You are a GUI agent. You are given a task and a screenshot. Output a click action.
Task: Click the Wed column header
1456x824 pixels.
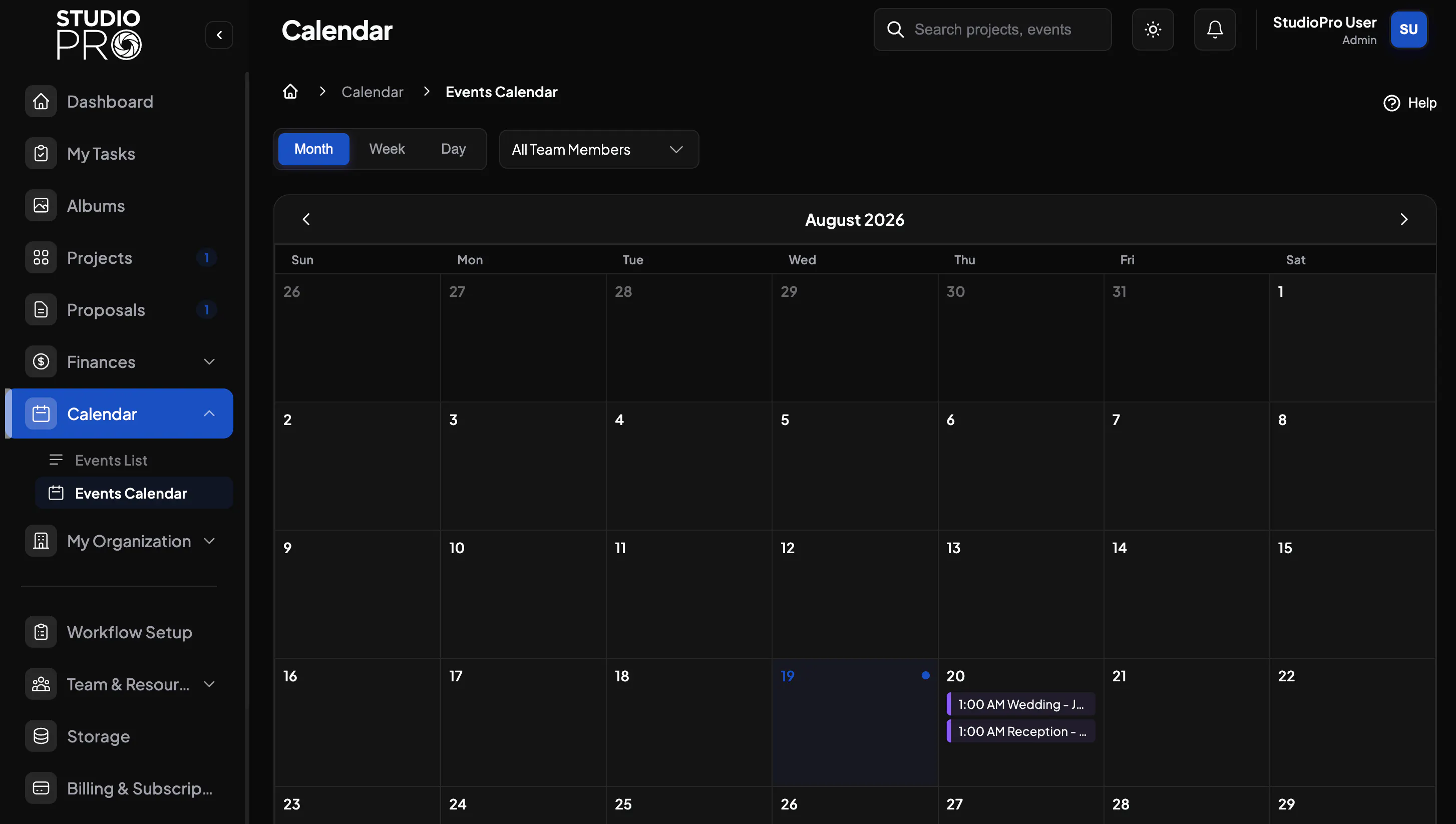(x=803, y=260)
